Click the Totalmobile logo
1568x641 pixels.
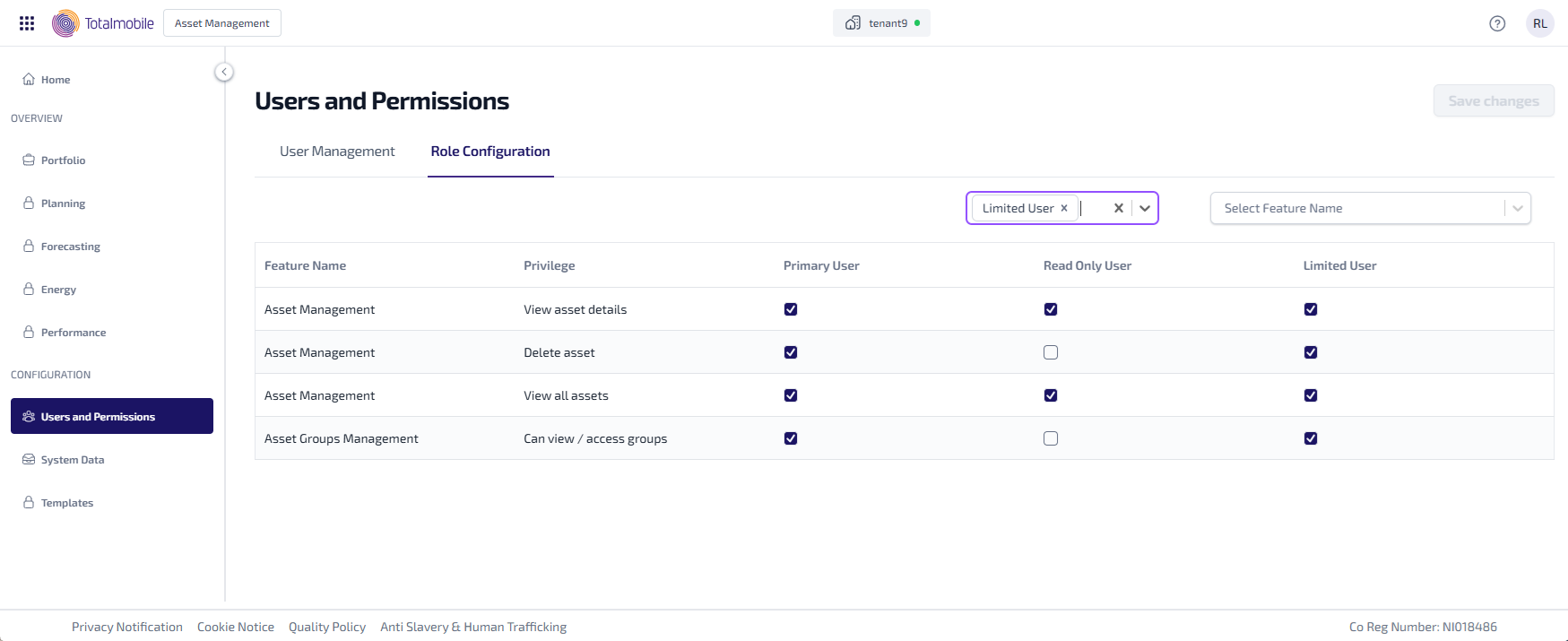click(x=103, y=23)
